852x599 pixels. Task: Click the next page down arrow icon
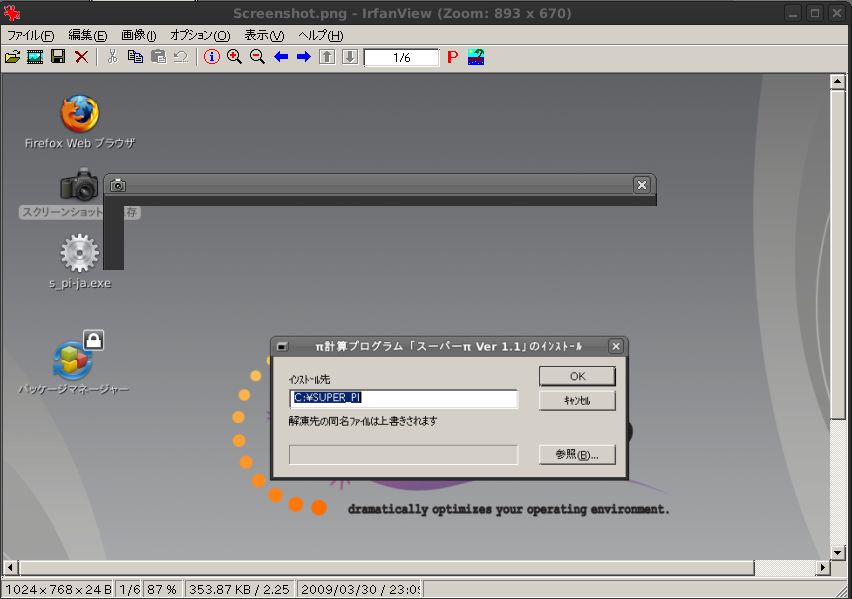point(350,57)
